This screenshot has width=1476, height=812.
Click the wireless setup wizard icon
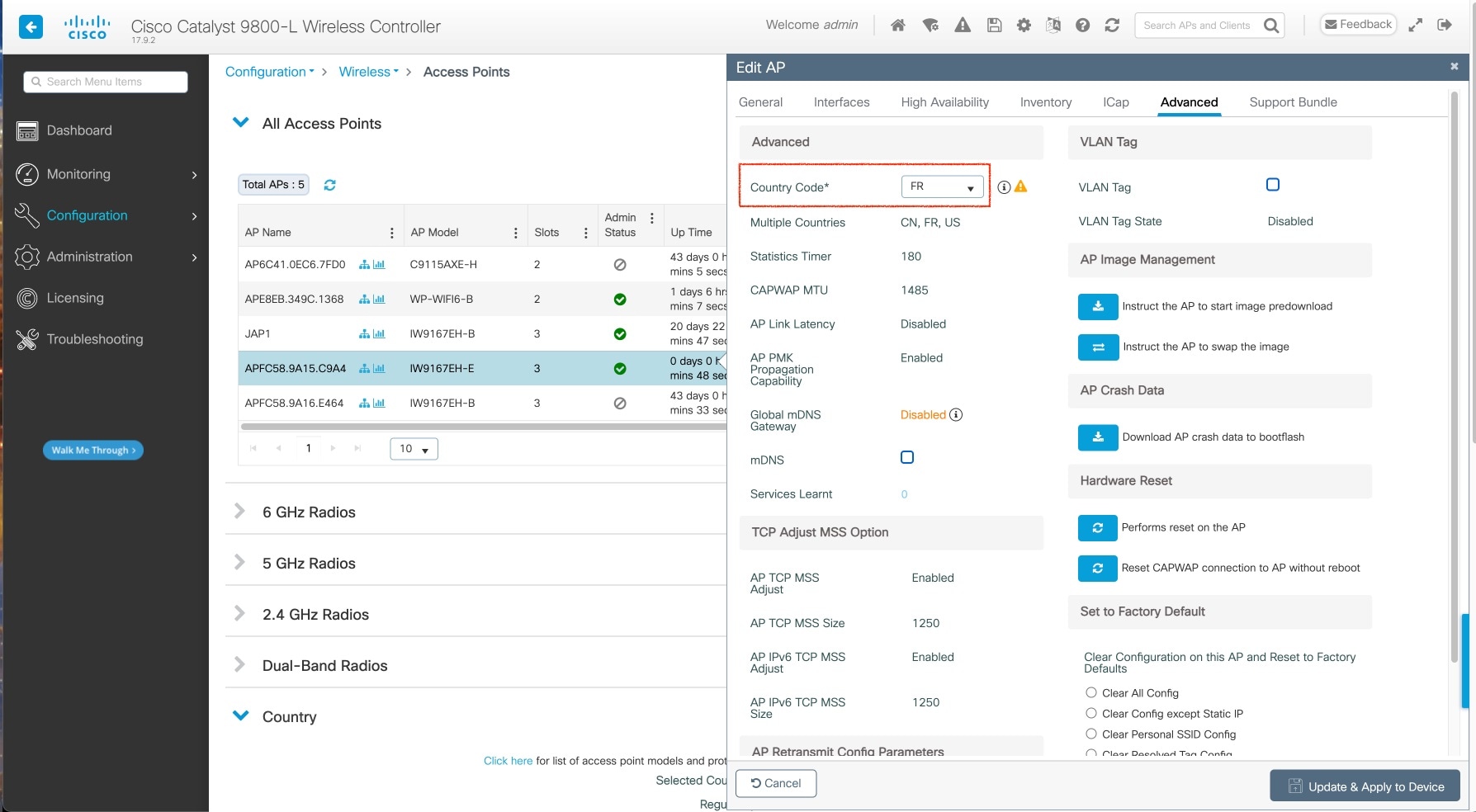[x=930, y=26]
